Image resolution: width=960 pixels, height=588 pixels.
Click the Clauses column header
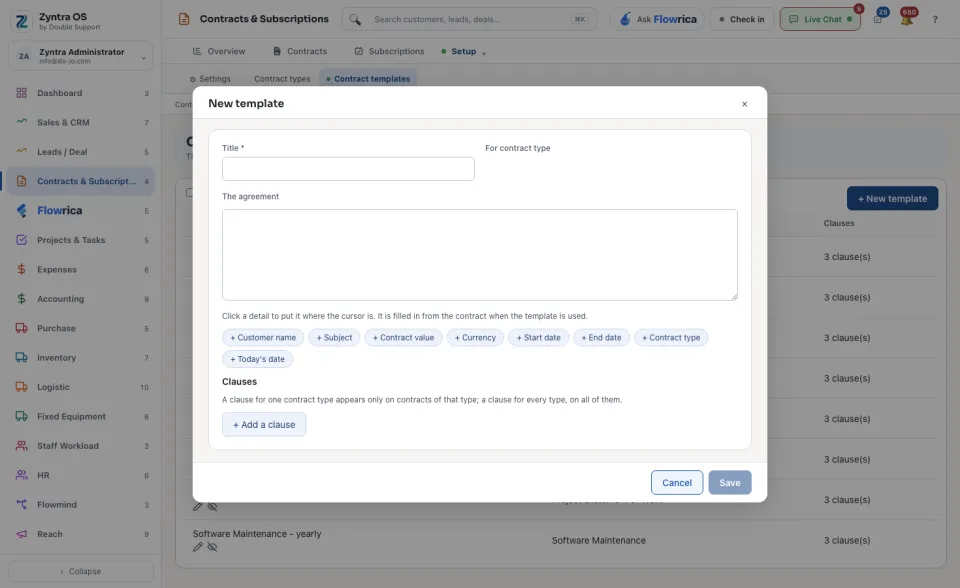click(838, 223)
